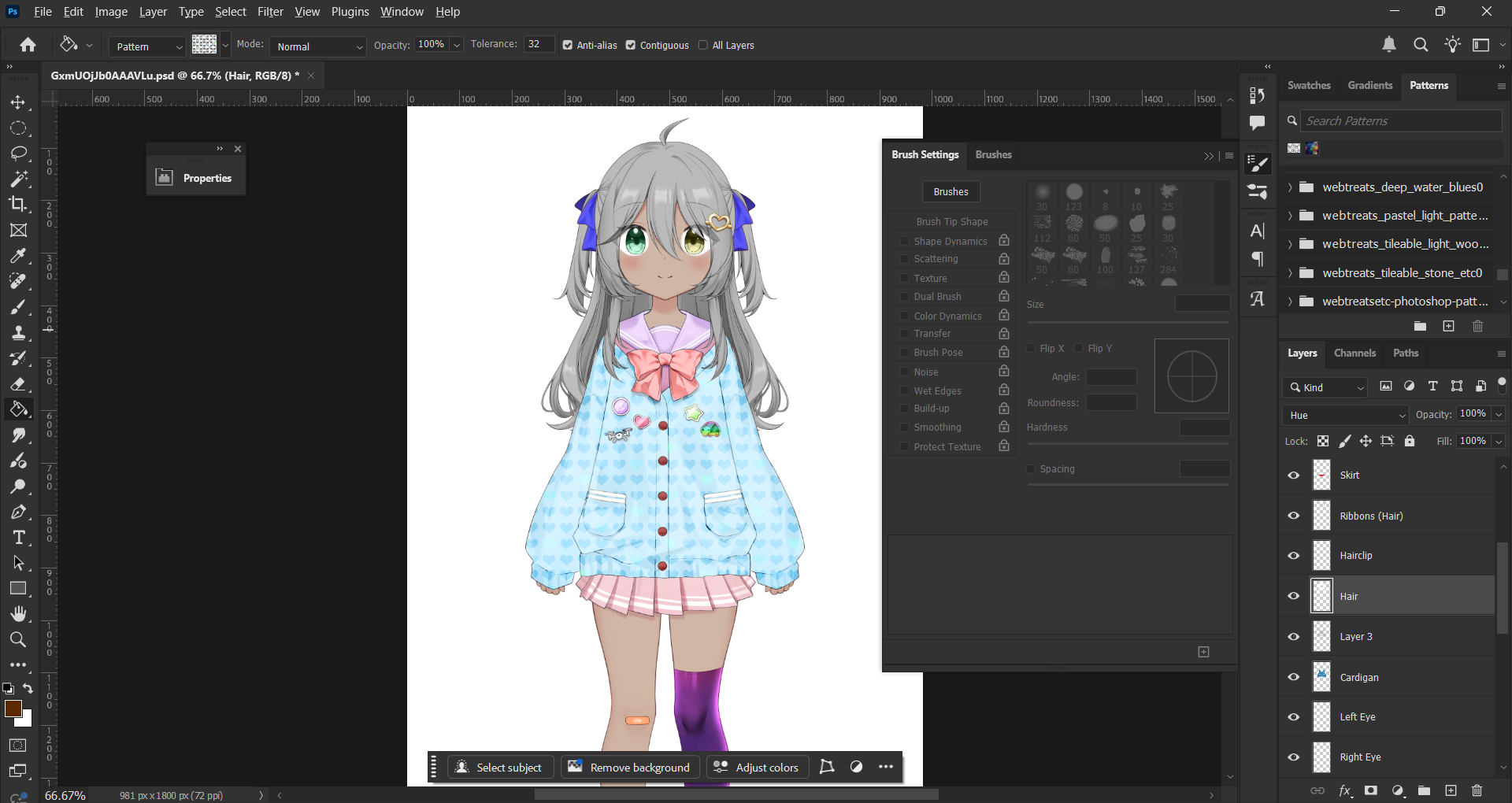Hide the Cardigan layer
This screenshot has width=1512, height=803.
[x=1293, y=677]
